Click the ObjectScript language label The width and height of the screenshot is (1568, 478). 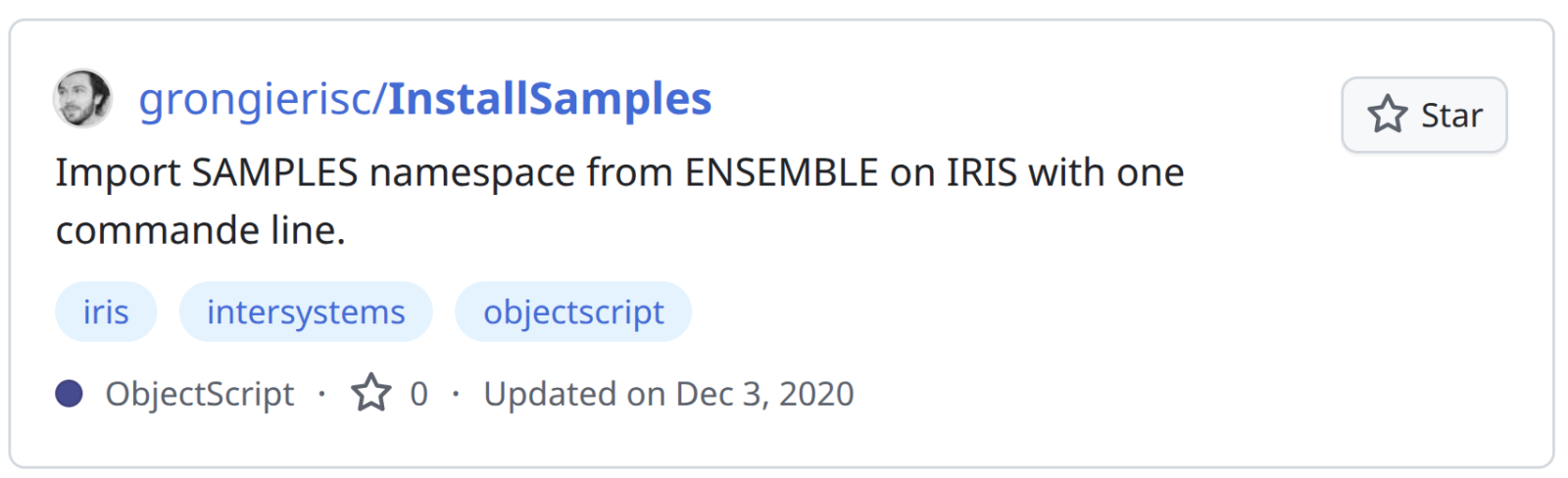point(200,394)
